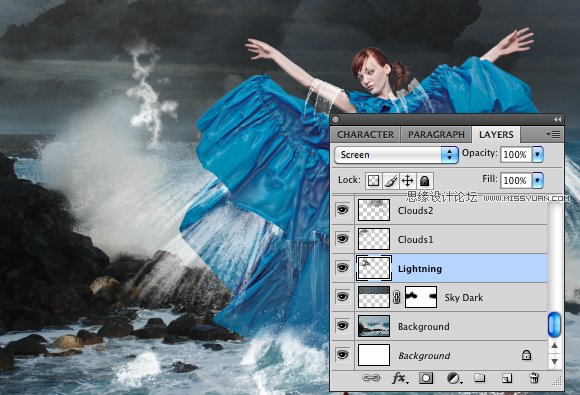Lock all layer attributes
The width and height of the screenshot is (580, 395).
(425, 181)
